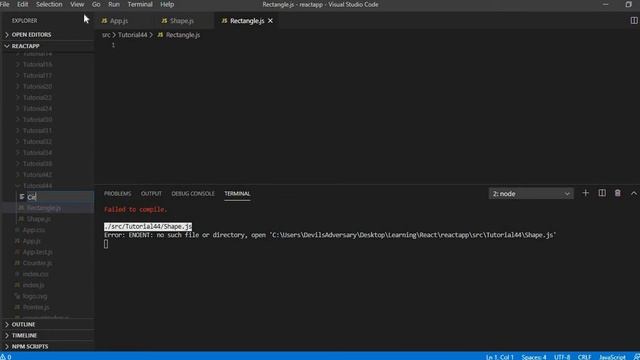Split the editor to the right
Image resolution: width=640 pixels, height=360 pixels.
tap(634, 20)
